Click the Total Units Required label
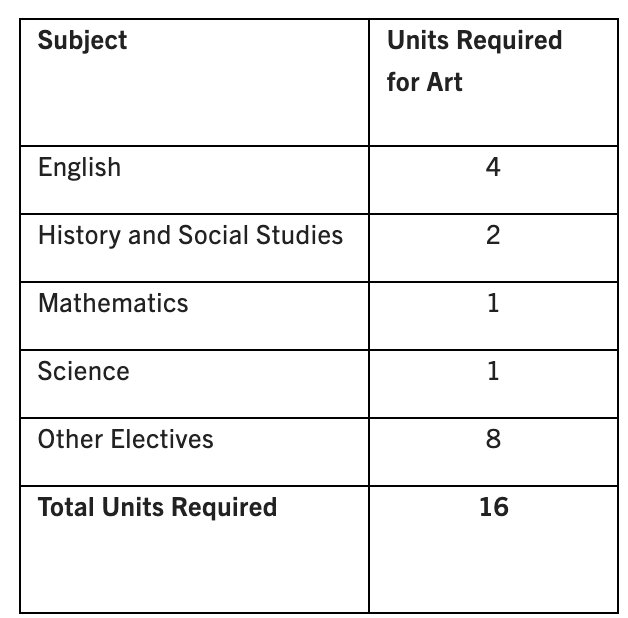The height and width of the screenshot is (618, 628). (157, 507)
